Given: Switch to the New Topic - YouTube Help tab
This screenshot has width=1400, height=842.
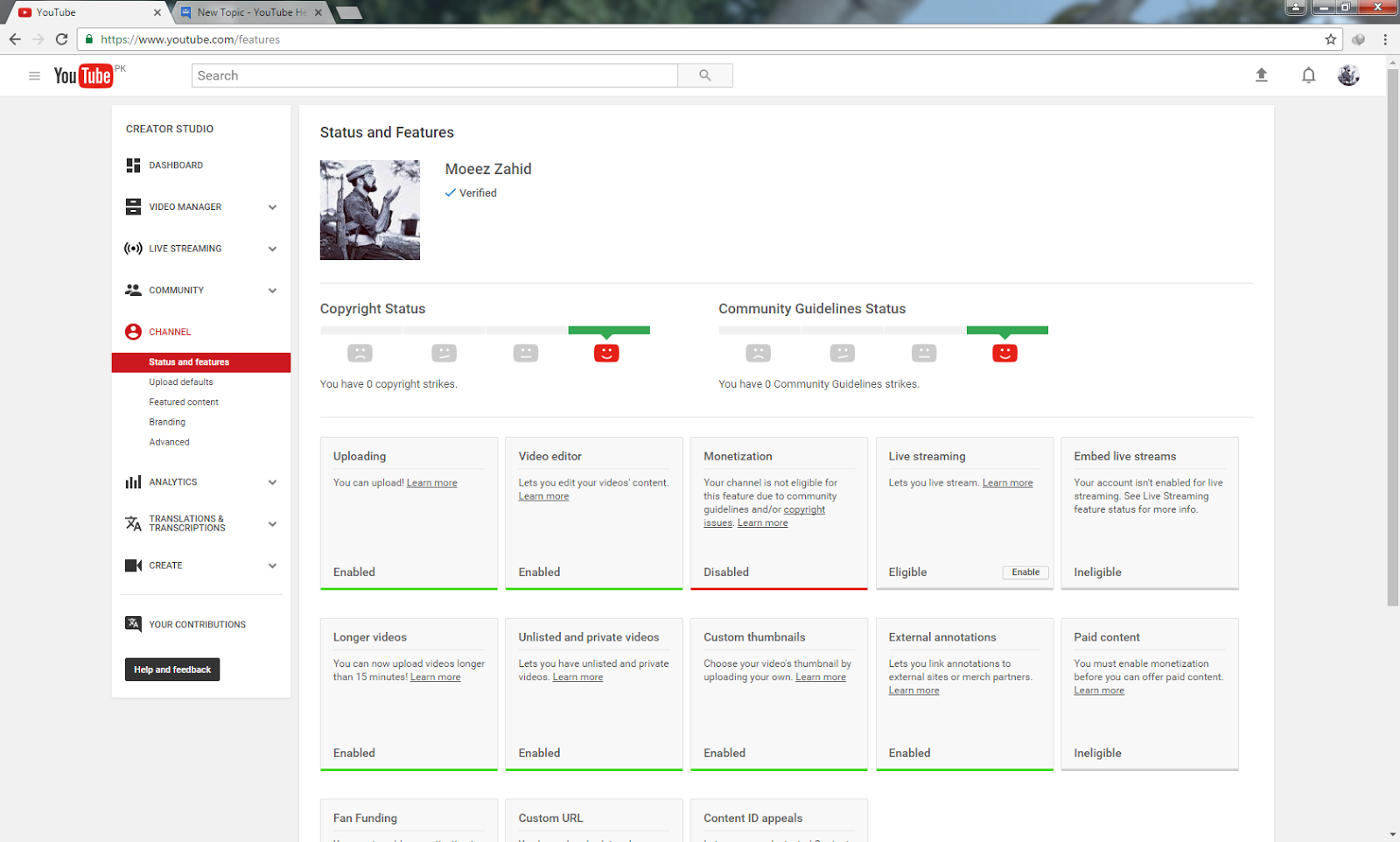Looking at the screenshot, I should coord(250,12).
